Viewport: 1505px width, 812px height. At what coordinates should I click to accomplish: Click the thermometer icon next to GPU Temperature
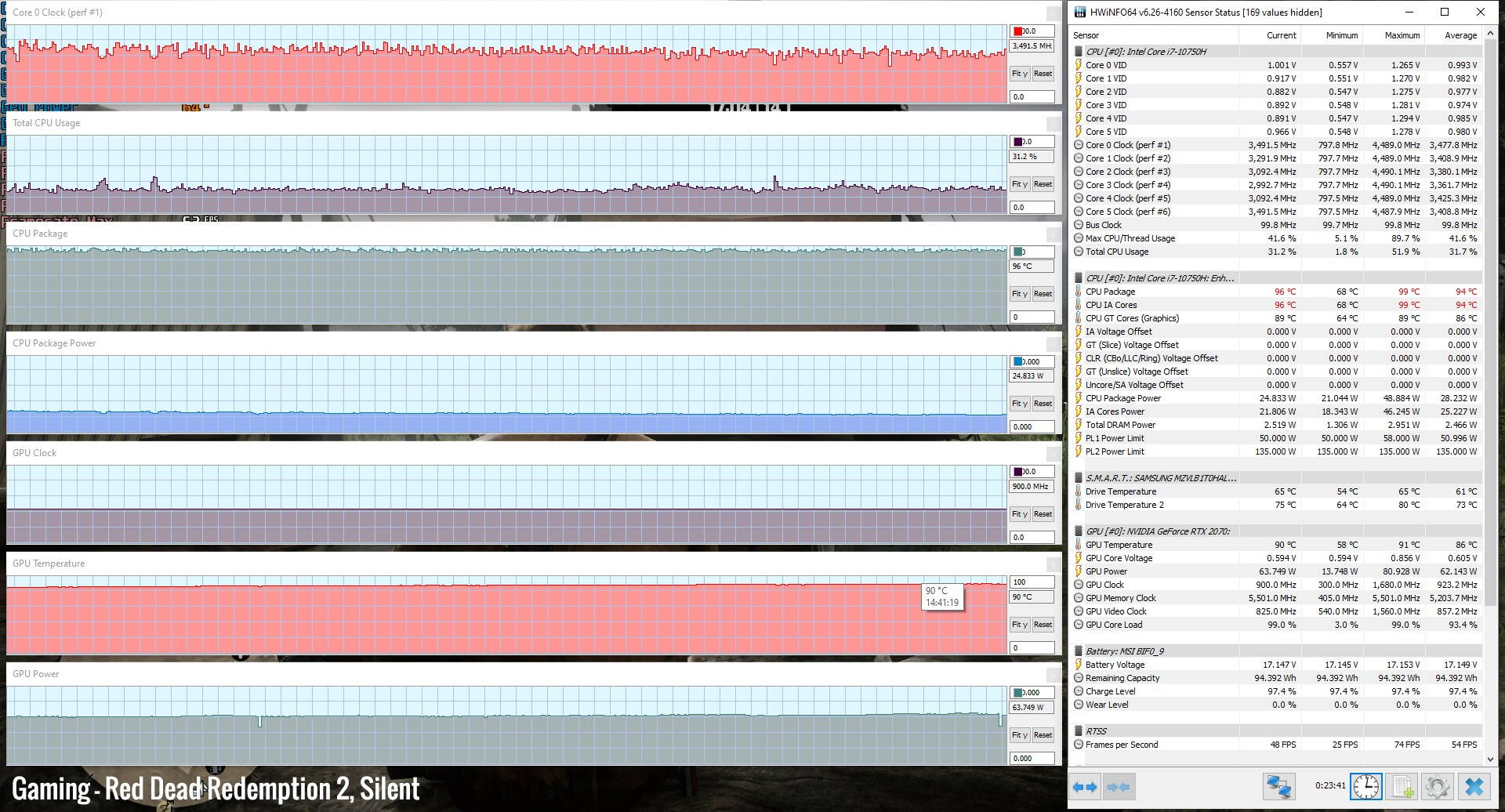1079,545
